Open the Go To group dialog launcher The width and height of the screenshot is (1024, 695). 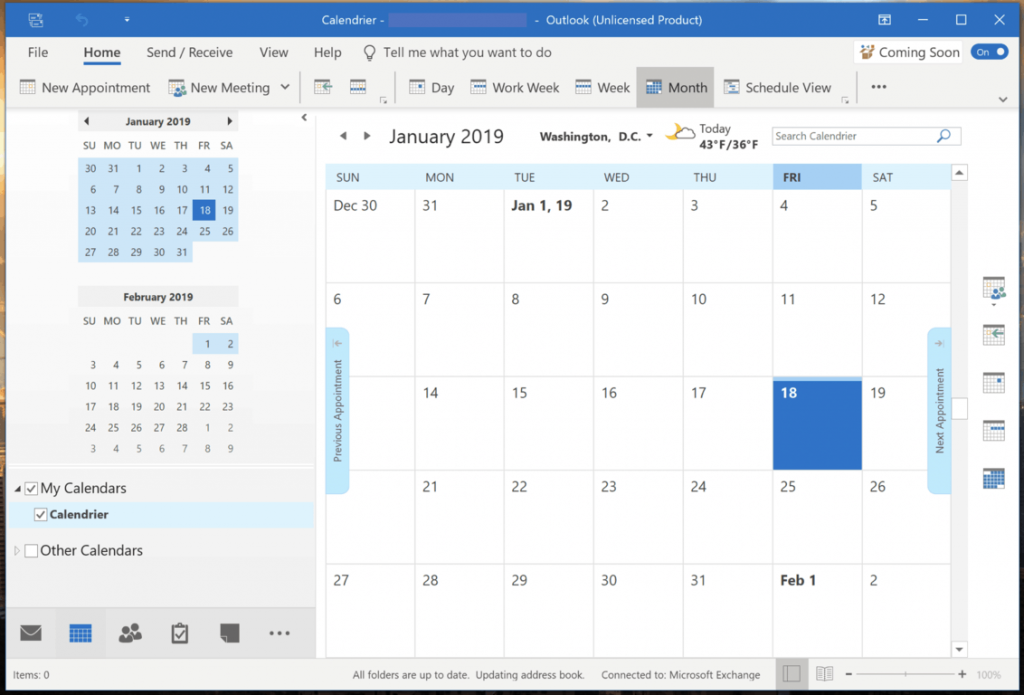coord(383,101)
